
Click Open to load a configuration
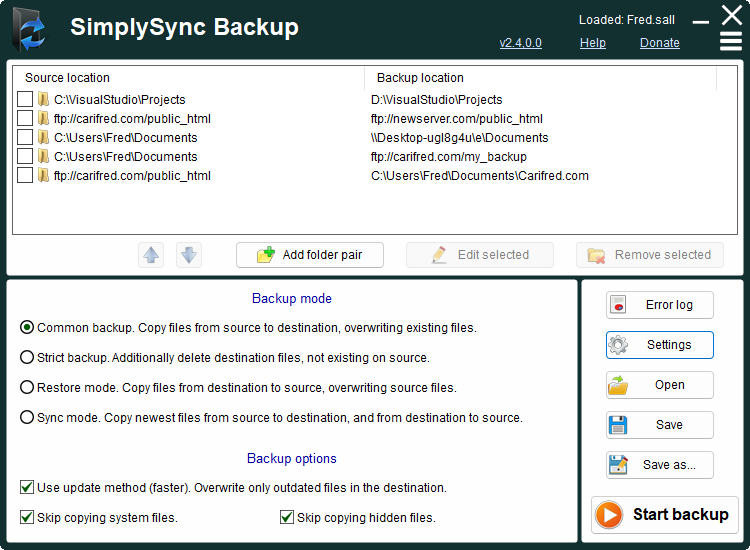tap(659, 385)
